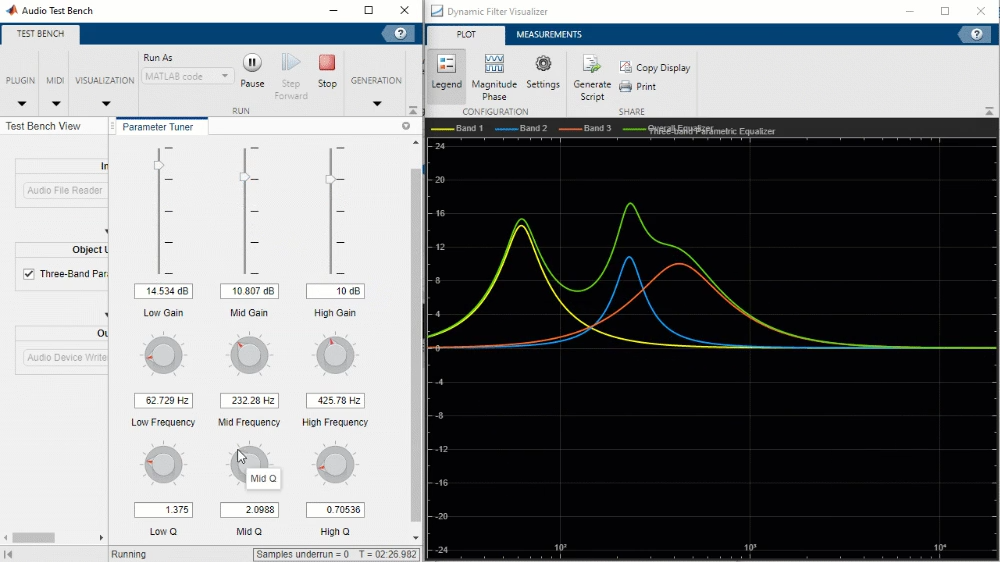Toggle Overall Equalizer legend entry
The width and height of the screenshot is (1000, 562).
click(x=667, y=128)
